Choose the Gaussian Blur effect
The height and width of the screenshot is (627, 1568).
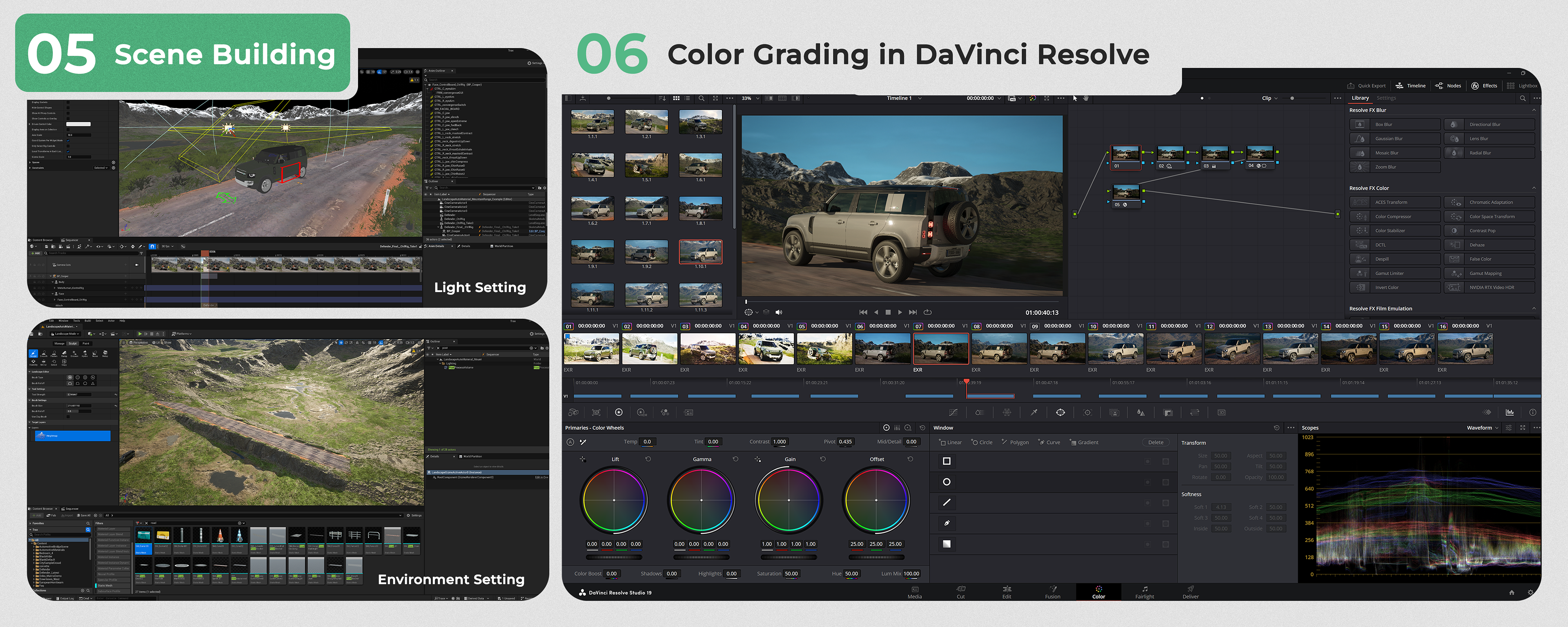pyautogui.click(x=1394, y=139)
